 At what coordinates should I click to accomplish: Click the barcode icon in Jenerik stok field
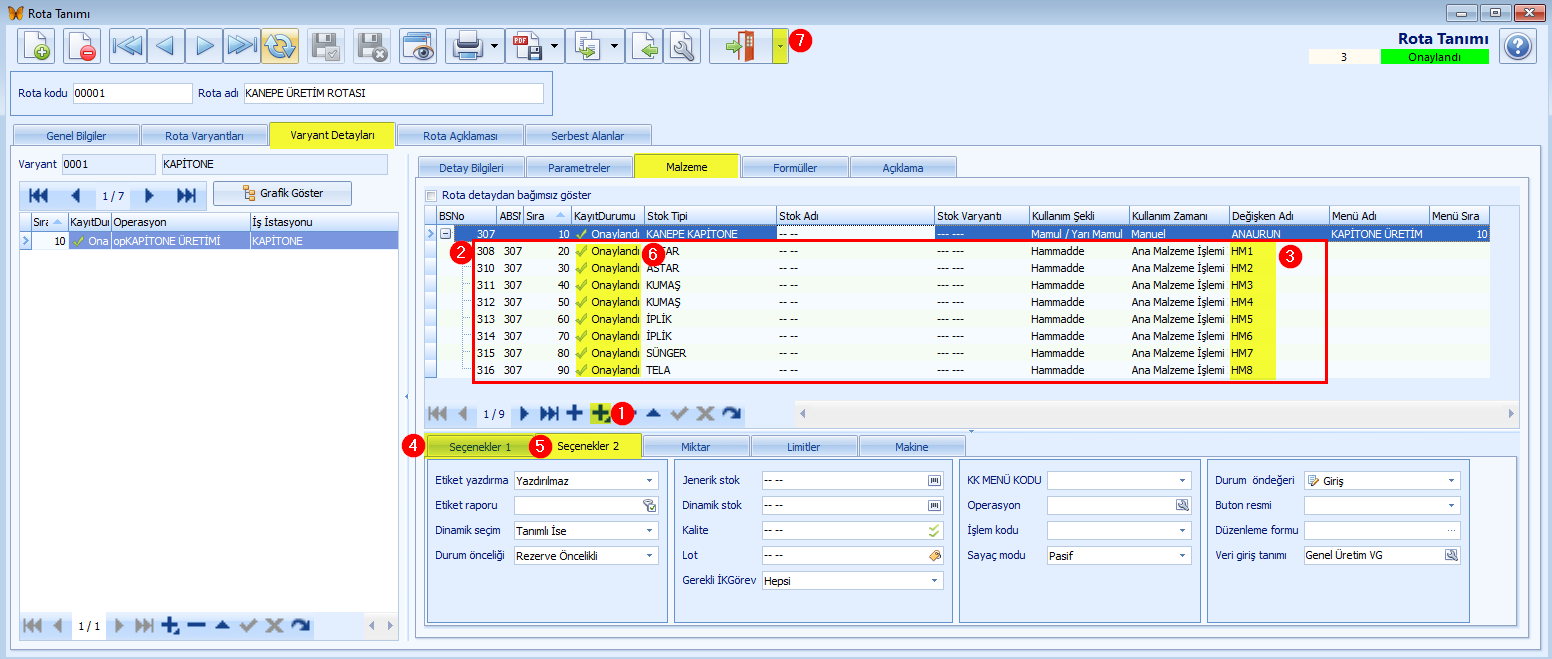(935, 480)
